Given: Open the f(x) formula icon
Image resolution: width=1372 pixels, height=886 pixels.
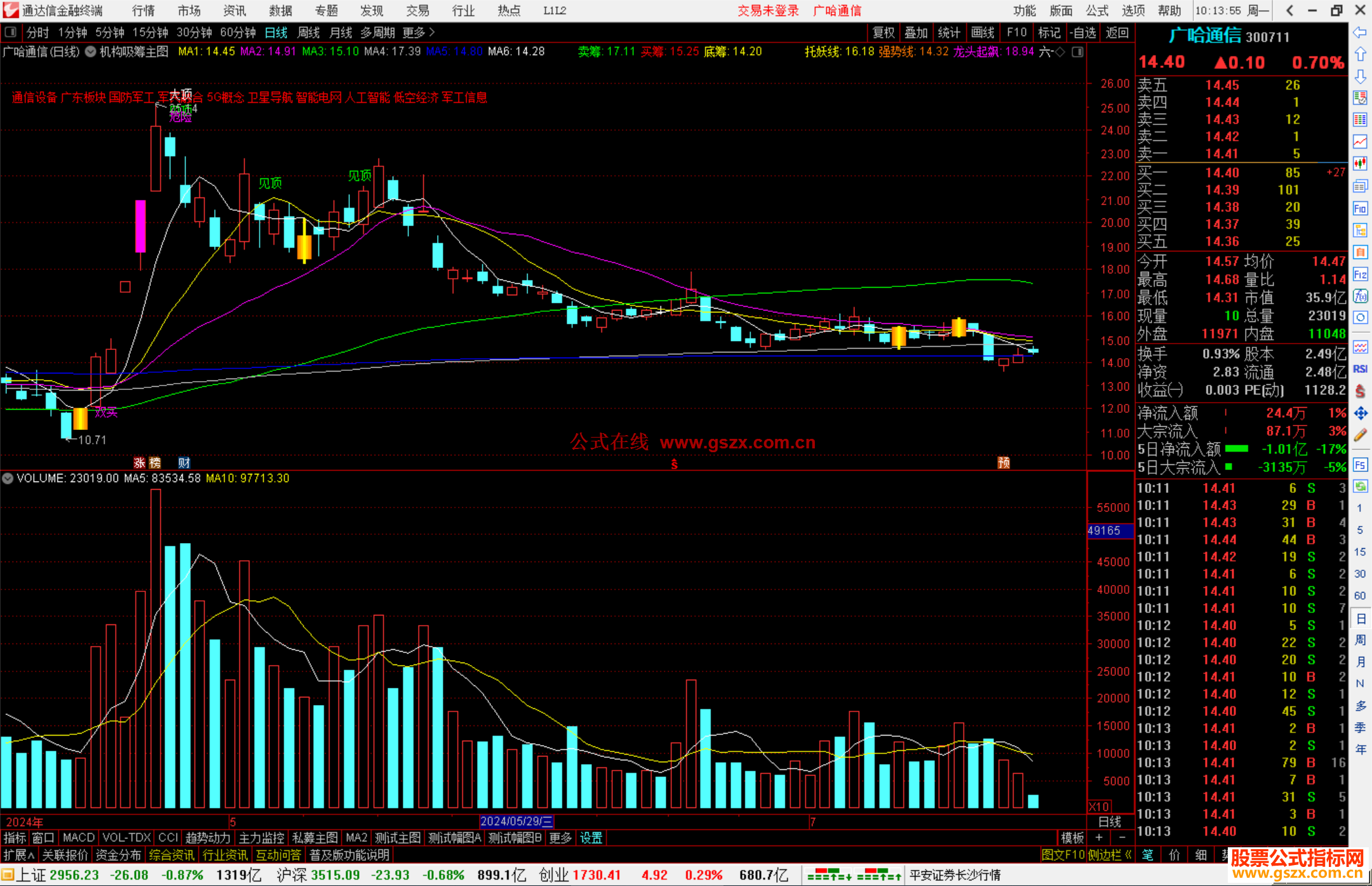Looking at the screenshot, I should (x=1360, y=297).
